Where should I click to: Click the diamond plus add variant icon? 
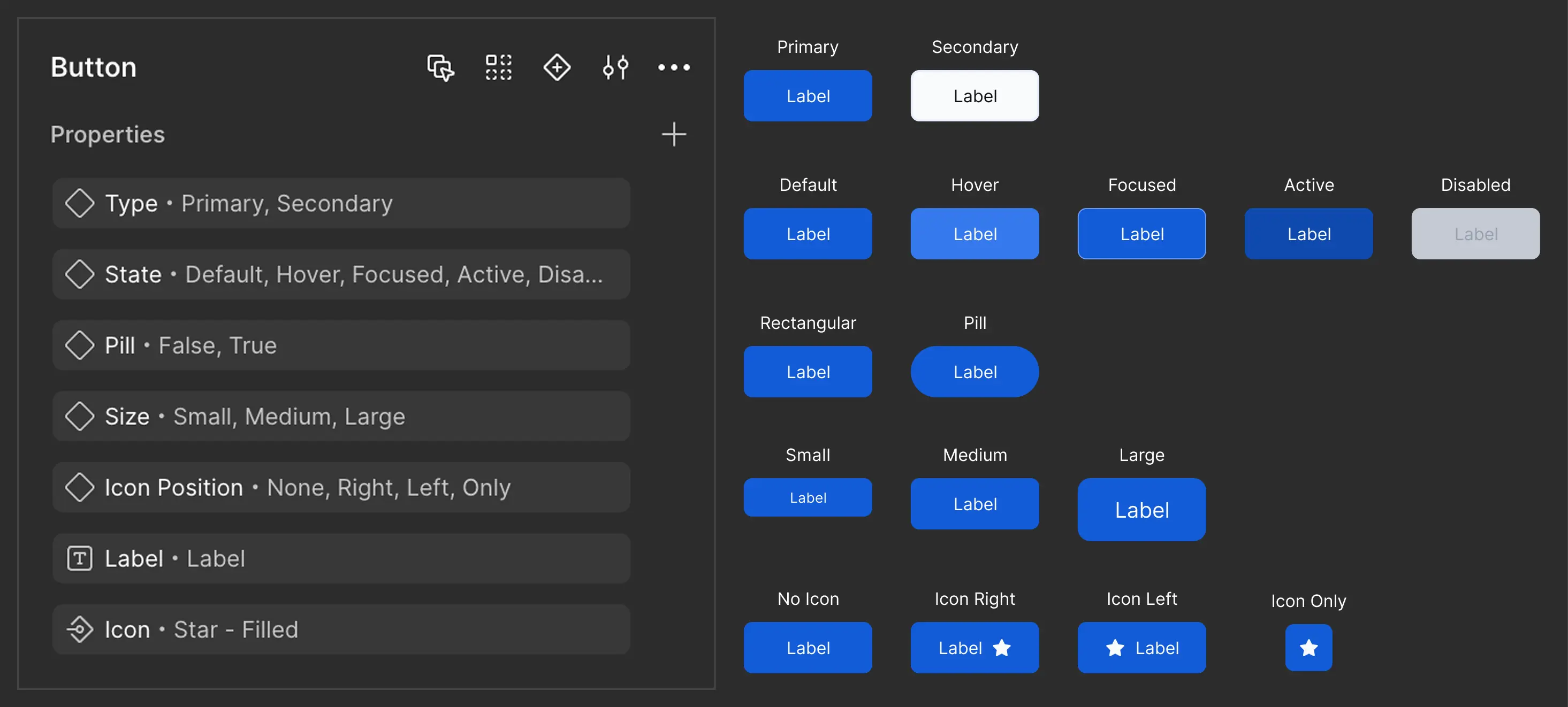tap(557, 67)
